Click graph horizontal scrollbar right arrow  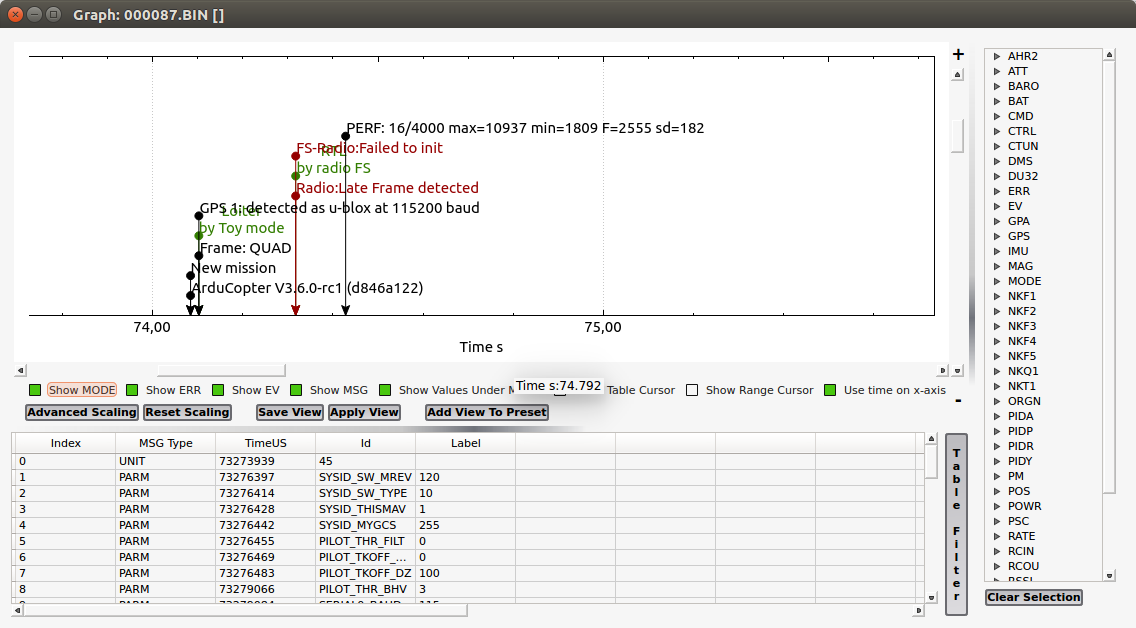pyautogui.click(x=942, y=370)
